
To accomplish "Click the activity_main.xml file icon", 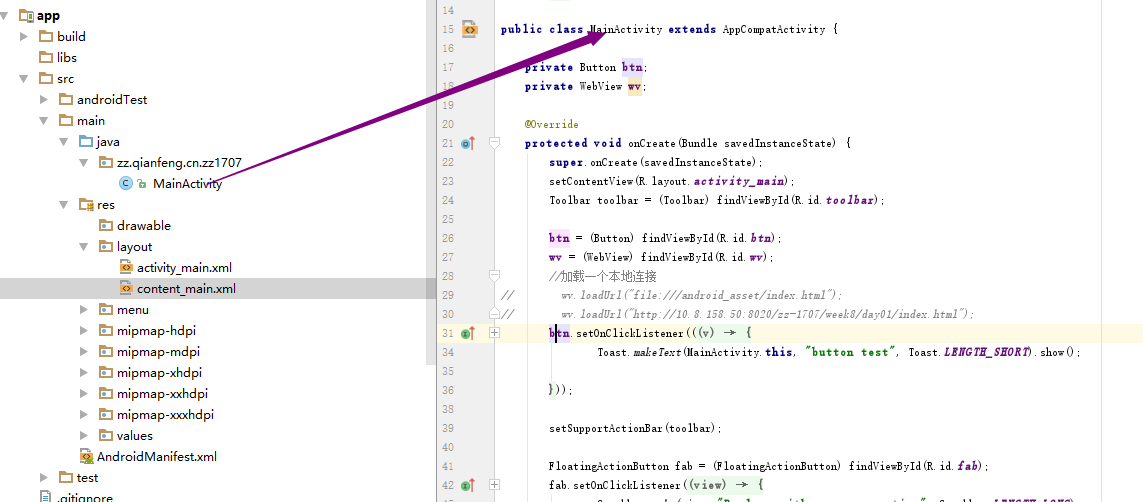I will click(x=125, y=268).
